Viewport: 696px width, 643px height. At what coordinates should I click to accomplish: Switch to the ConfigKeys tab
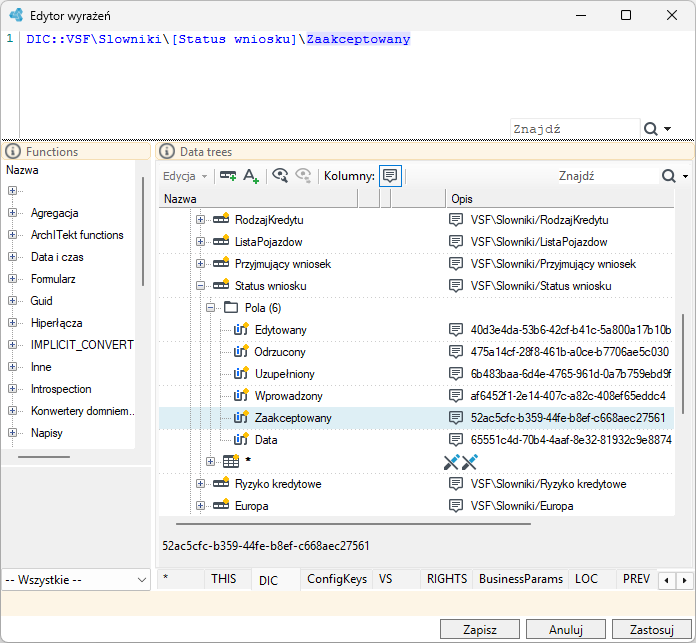(337, 579)
